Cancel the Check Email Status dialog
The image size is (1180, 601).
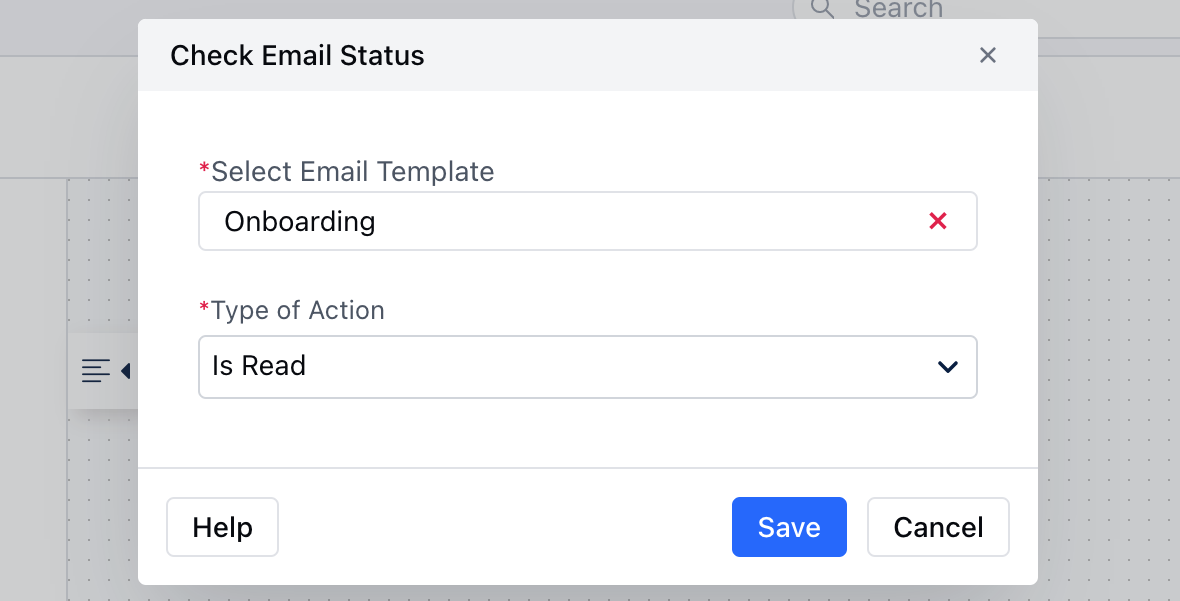tap(938, 527)
